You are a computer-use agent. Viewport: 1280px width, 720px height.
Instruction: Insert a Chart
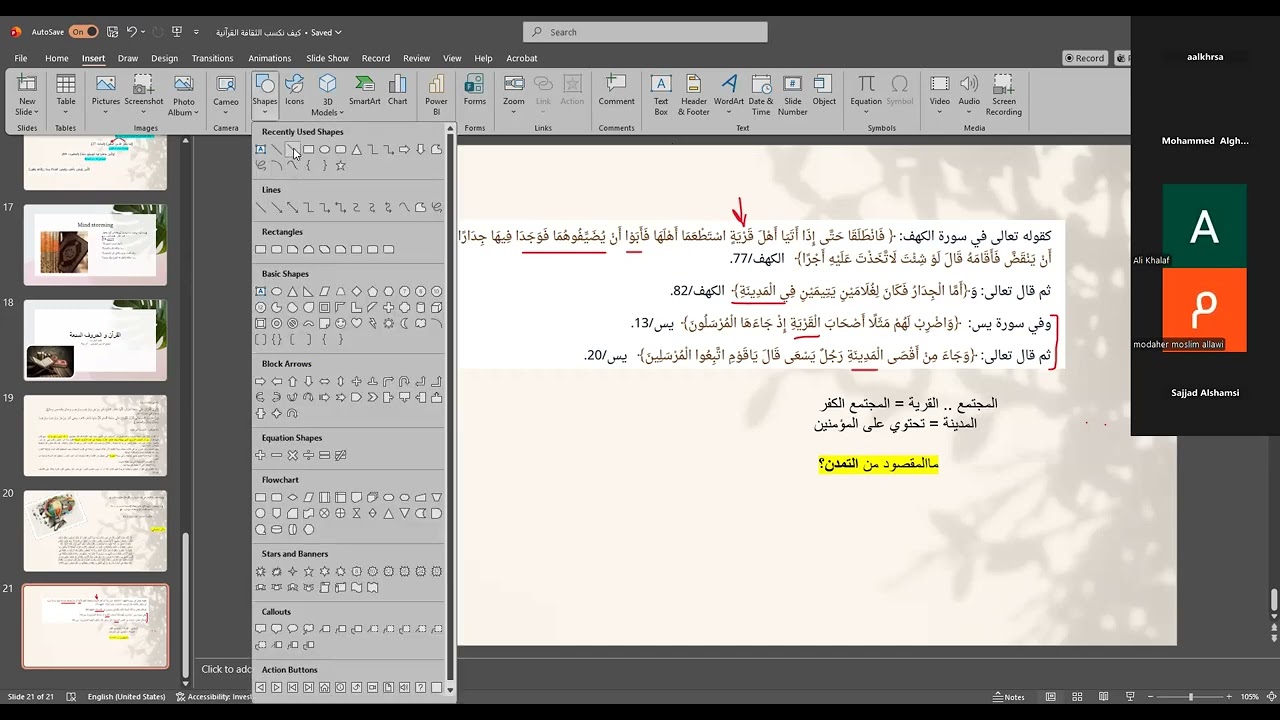(x=397, y=90)
